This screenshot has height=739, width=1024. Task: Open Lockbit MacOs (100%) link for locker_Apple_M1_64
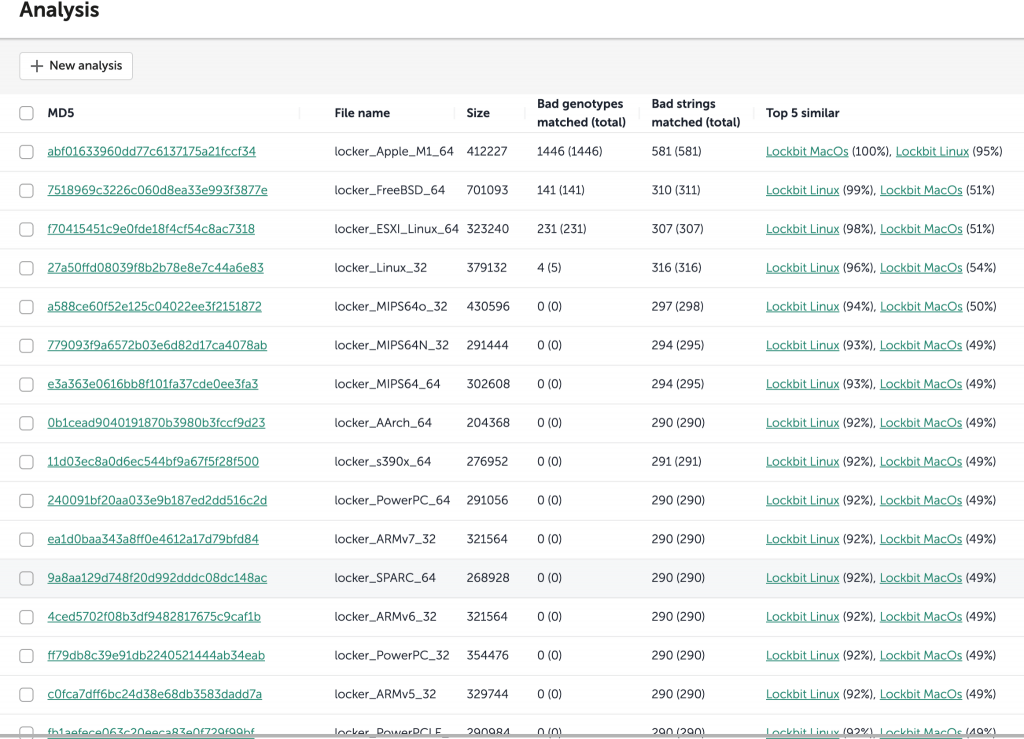(807, 151)
